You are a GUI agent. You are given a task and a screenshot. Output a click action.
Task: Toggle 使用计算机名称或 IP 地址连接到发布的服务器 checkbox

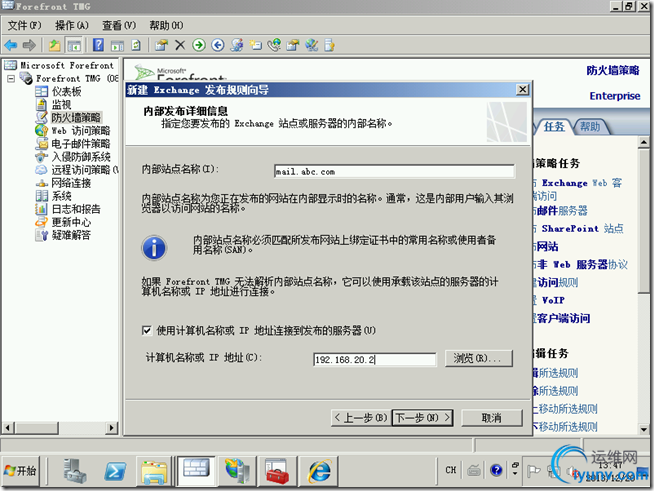click(x=146, y=330)
